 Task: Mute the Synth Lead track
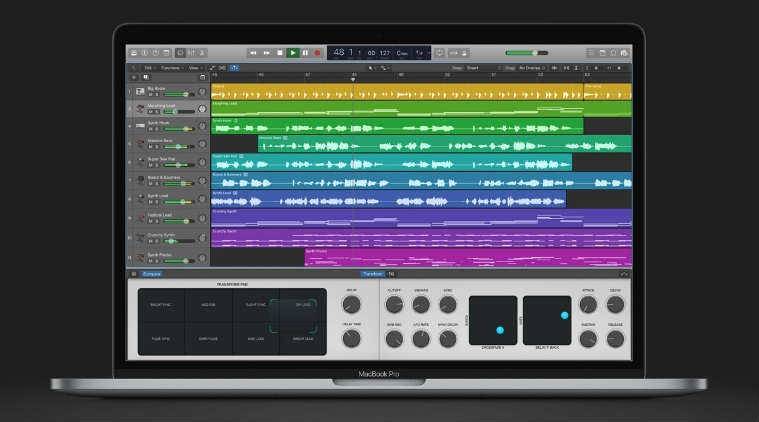[x=151, y=202]
